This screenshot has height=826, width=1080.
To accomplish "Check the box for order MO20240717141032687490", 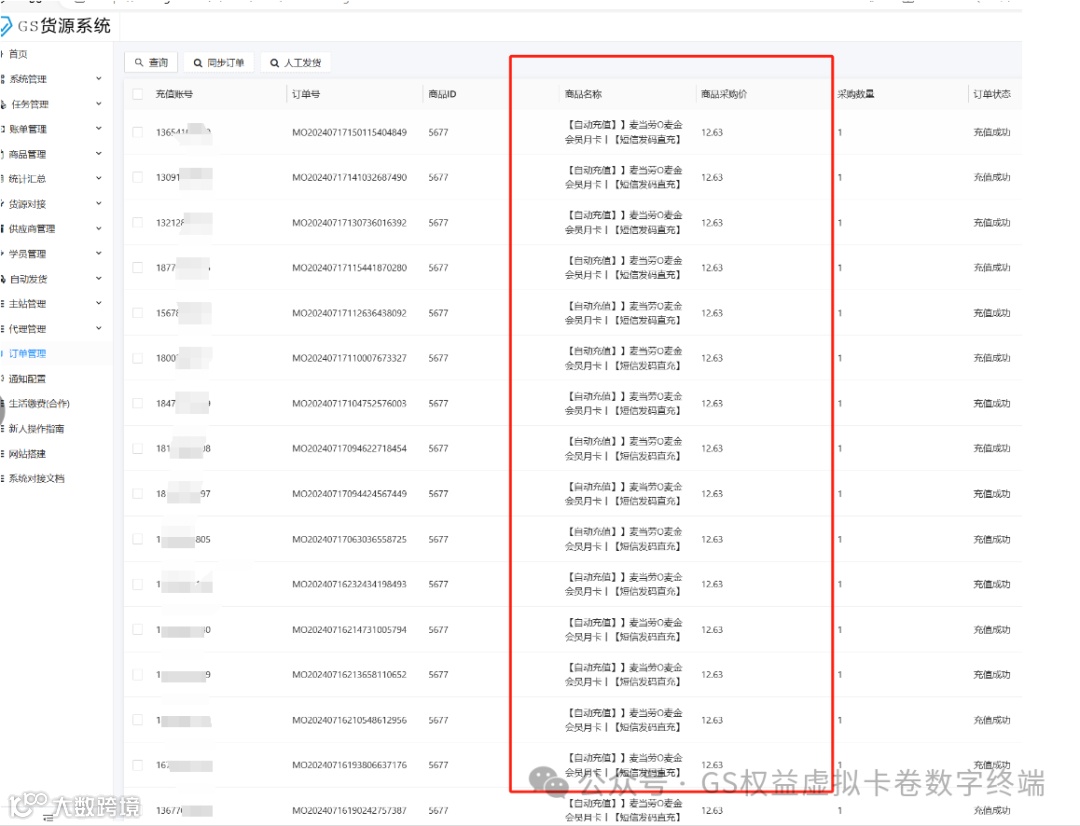I will click(x=138, y=178).
